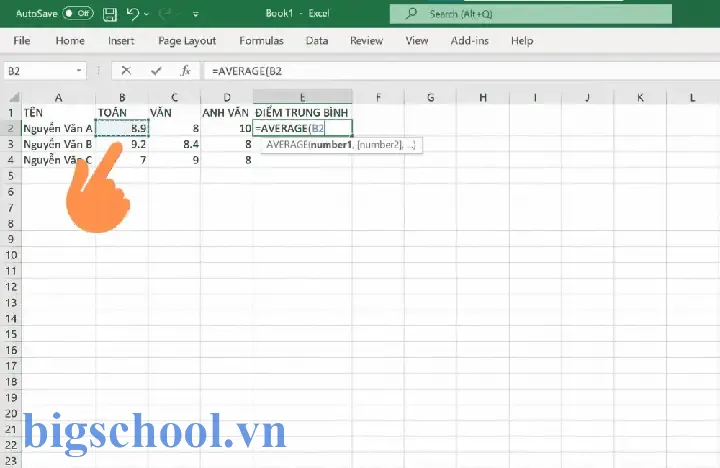Open the Review tab

click(x=366, y=41)
